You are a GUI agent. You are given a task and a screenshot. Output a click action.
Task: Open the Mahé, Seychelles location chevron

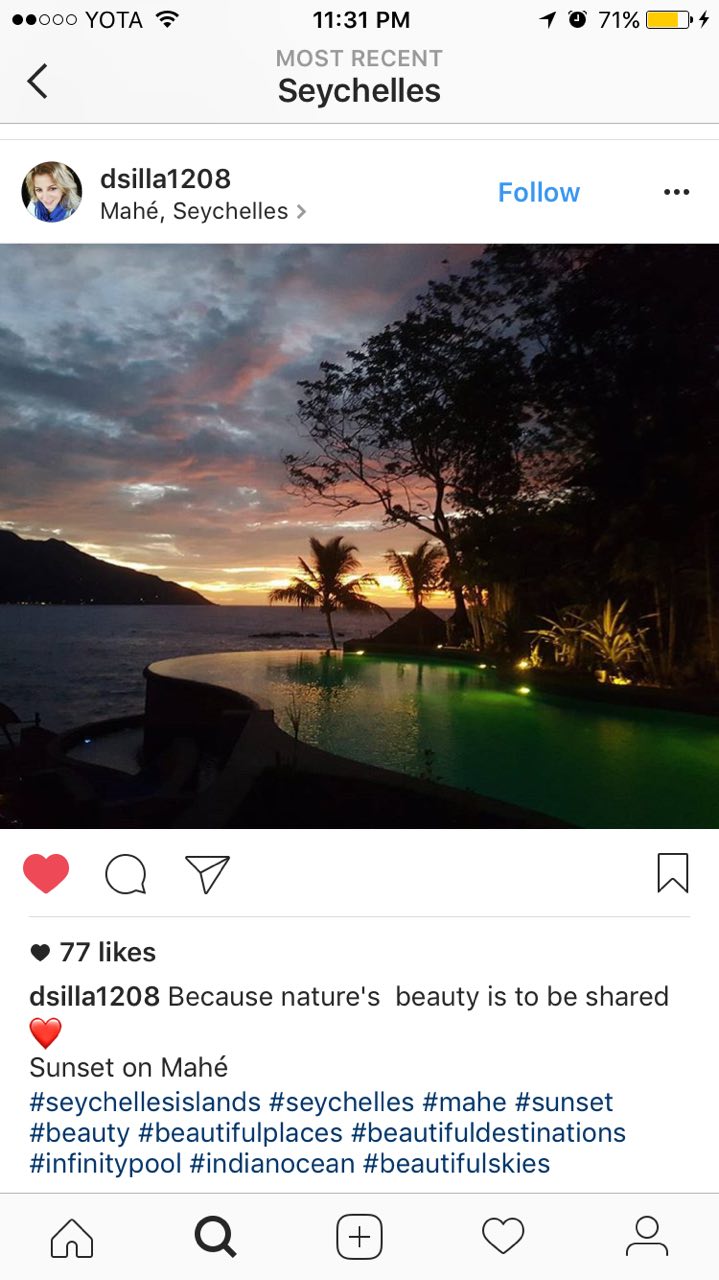[x=301, y=212]
